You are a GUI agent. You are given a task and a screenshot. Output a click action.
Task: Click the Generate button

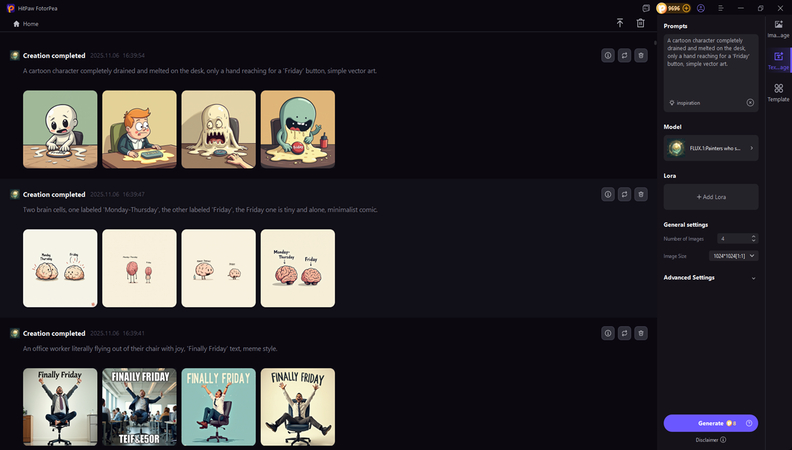click(x=711, y=423)
